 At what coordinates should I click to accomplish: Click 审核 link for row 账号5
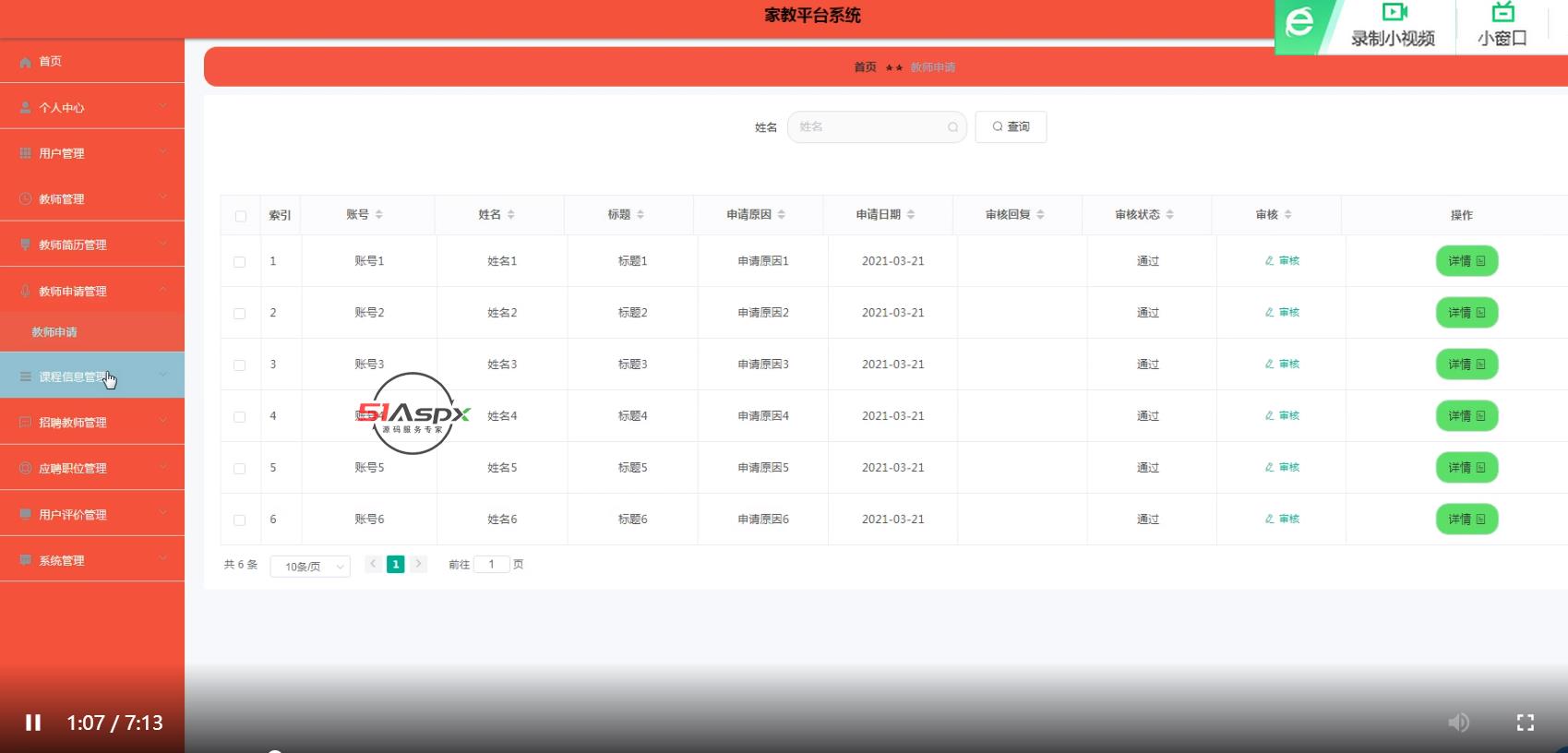1282,468
